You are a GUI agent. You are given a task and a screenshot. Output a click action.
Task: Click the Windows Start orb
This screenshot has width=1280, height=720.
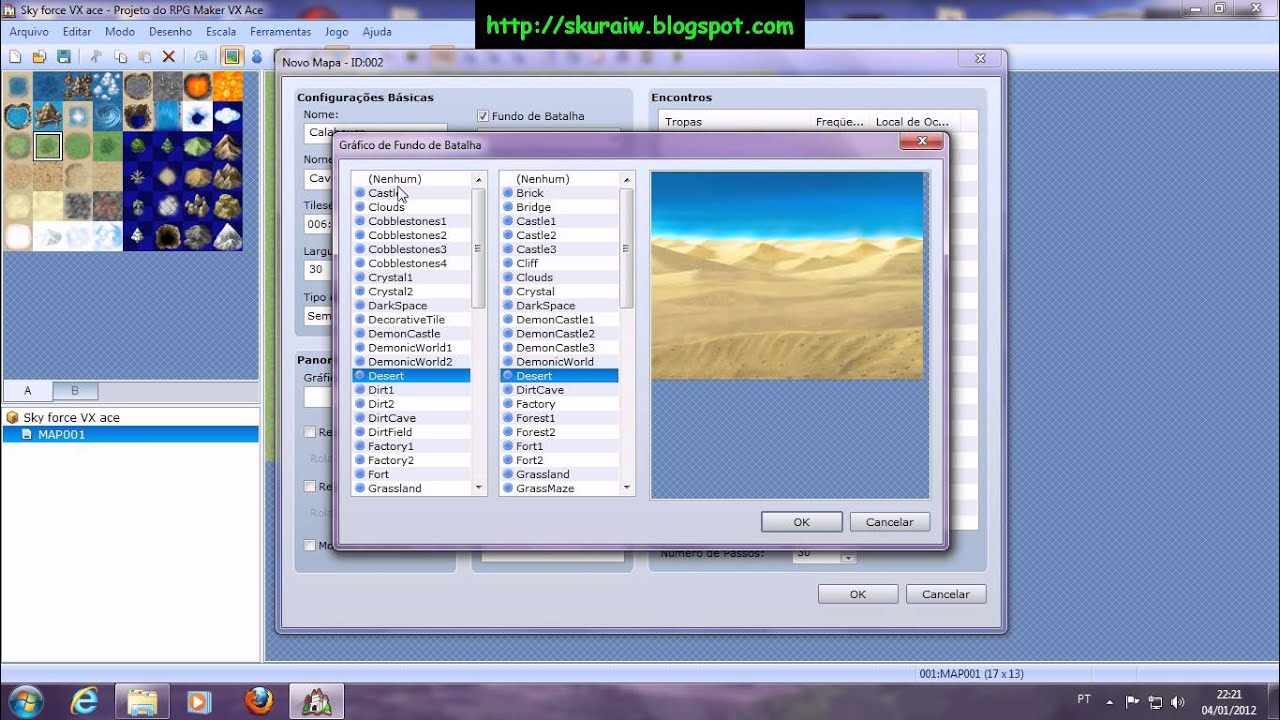[25, 701]
